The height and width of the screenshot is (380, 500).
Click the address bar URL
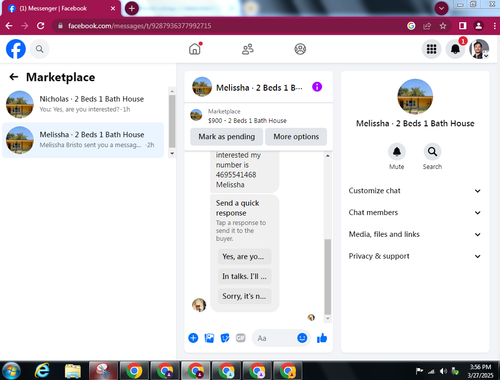[140, 26]
